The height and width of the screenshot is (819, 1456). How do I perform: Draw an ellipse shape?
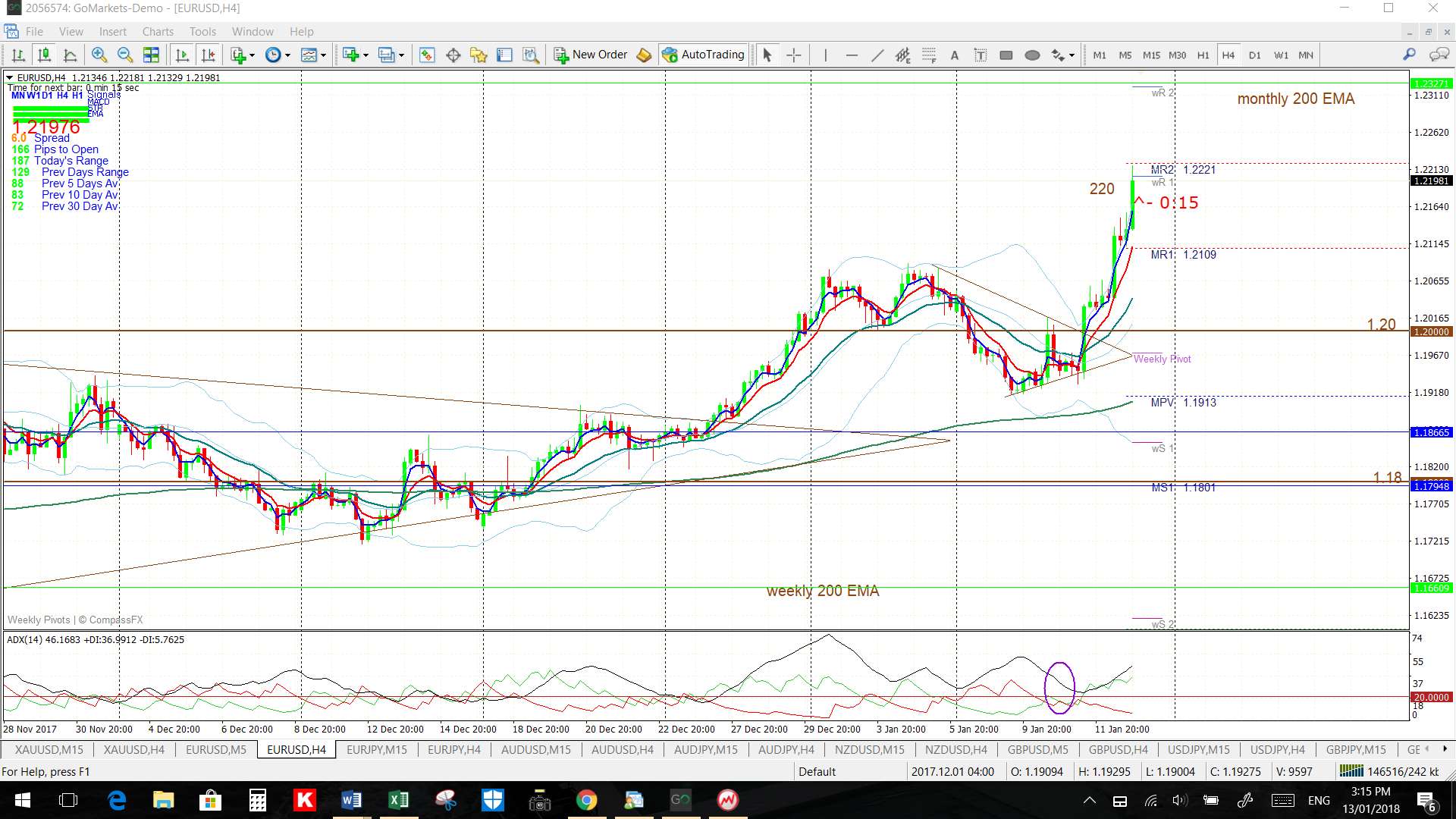click(x=1032, y=55)
